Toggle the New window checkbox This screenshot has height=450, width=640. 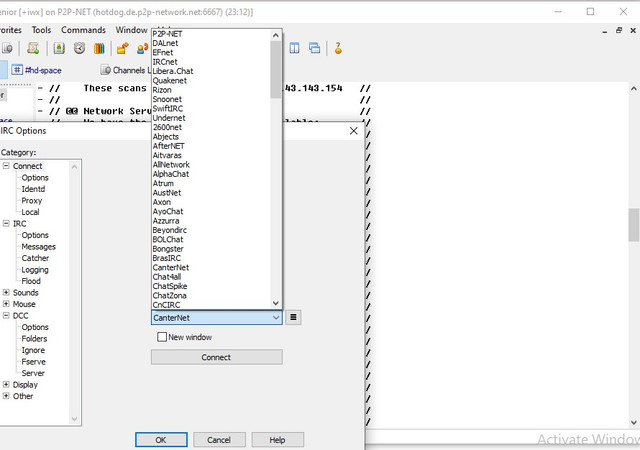pyautogui.click(x=162, y=337)
